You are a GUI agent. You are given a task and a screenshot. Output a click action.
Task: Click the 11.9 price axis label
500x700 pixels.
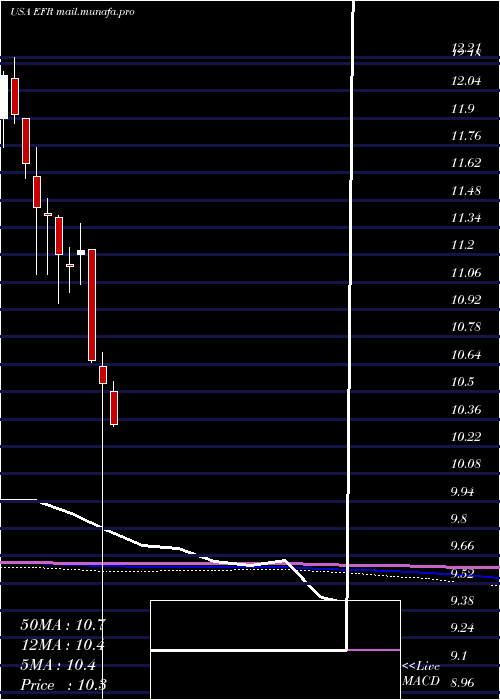pyautogui.click(x=463, y=108)
